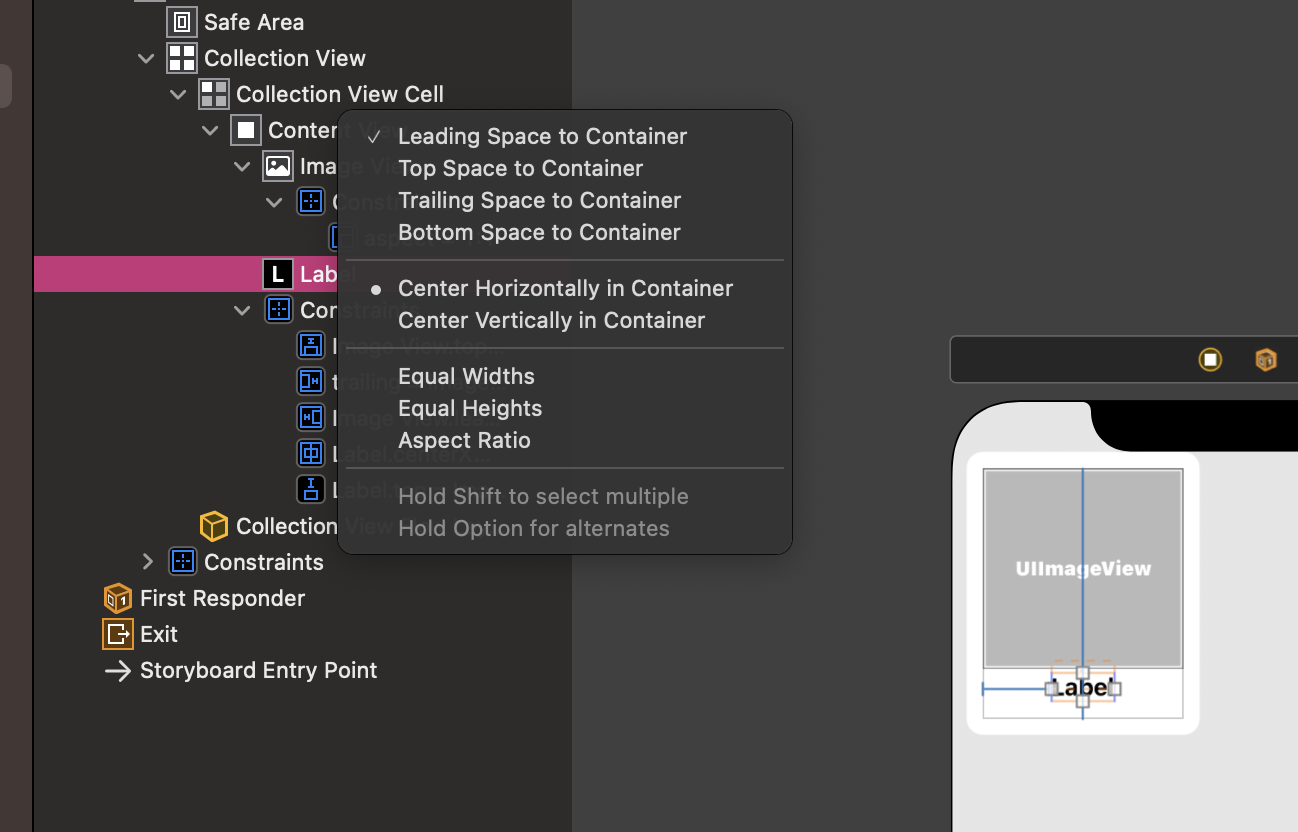The width and height of the screenshot is (1298, 832).
Task: Select the Label centerX constraint icon
Action: pyautogui.click(x=311, y=453)
